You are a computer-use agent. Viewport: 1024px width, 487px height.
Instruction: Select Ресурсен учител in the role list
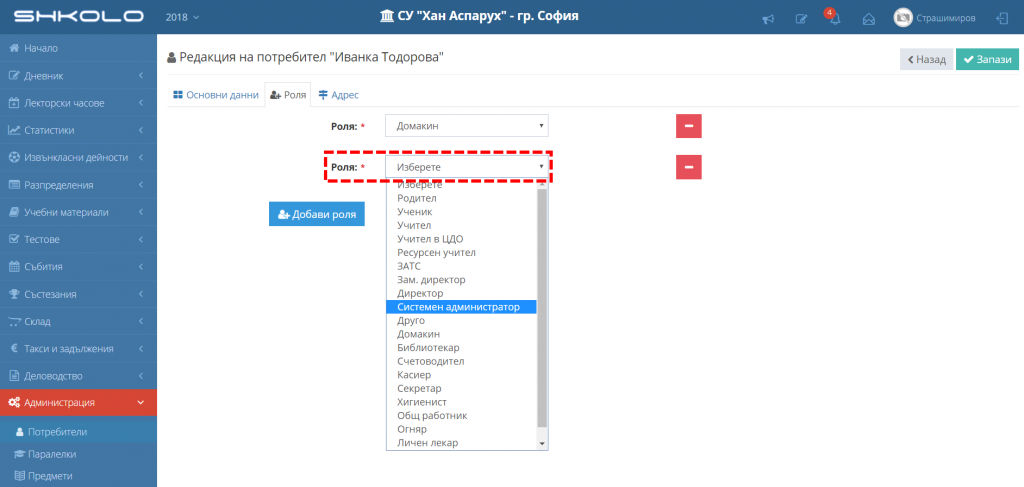(461, 252)
